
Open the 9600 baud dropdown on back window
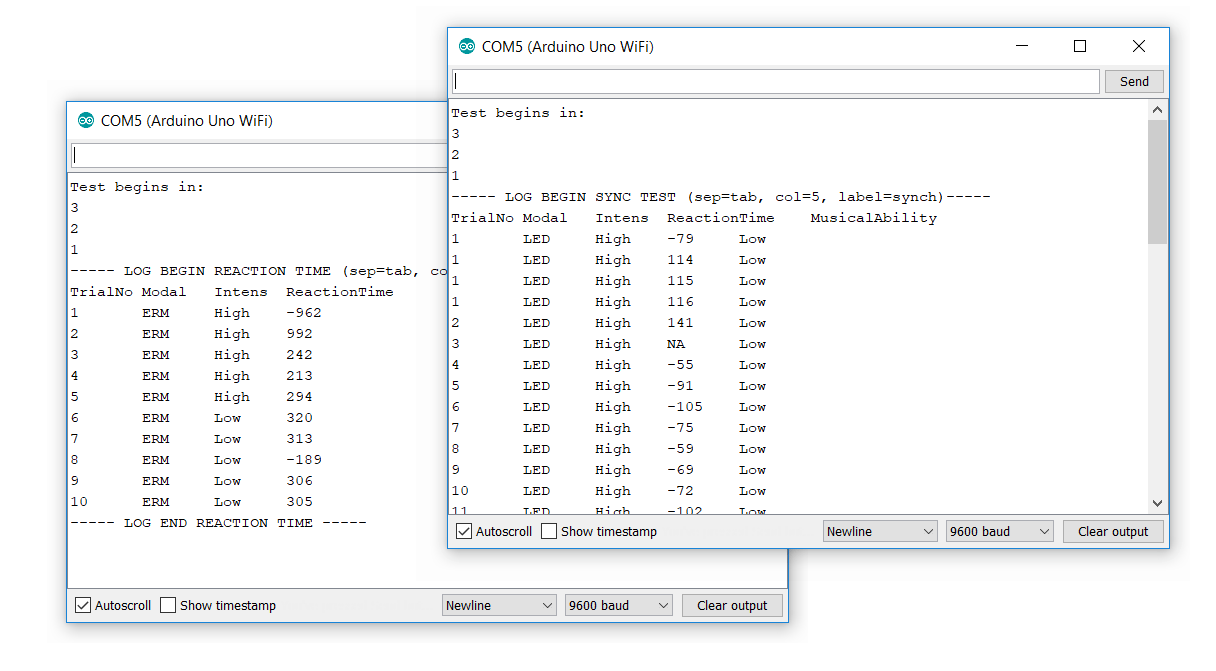pyautogui.click(x=618, y=605)
